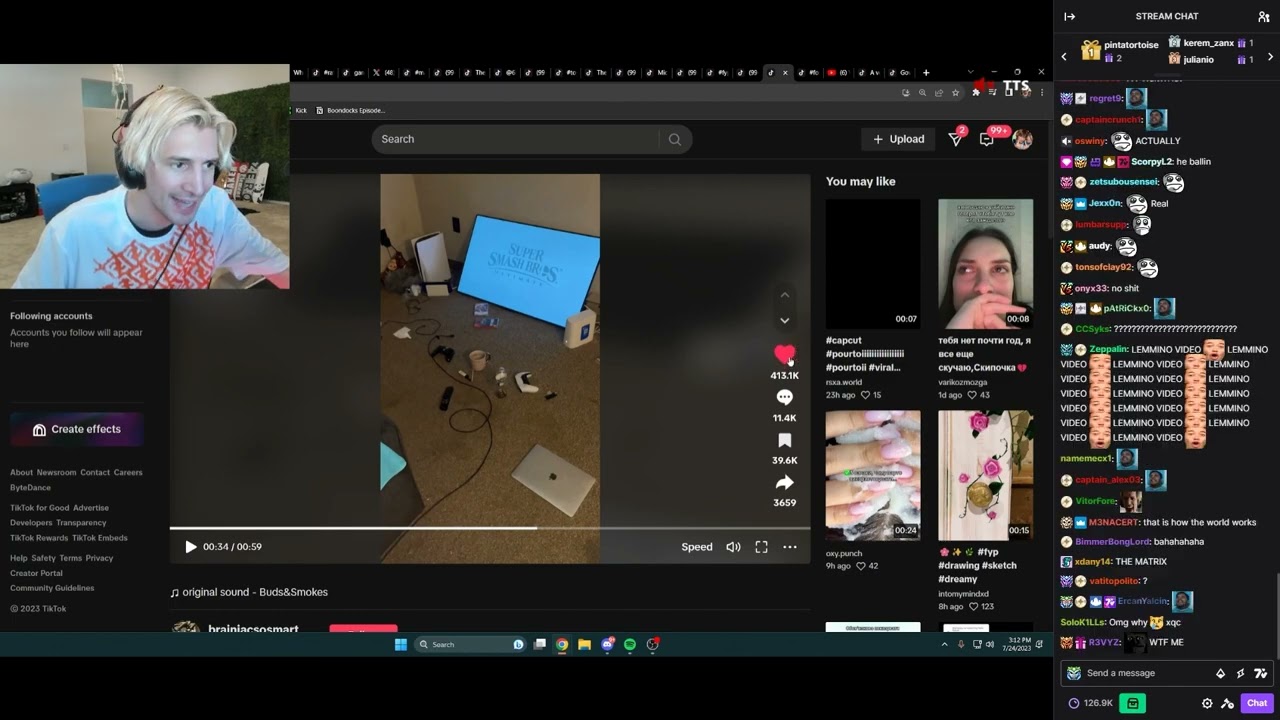Play the paused TikTok video
The height and width of the screenshot is (720, 1280).
point(190,547)
